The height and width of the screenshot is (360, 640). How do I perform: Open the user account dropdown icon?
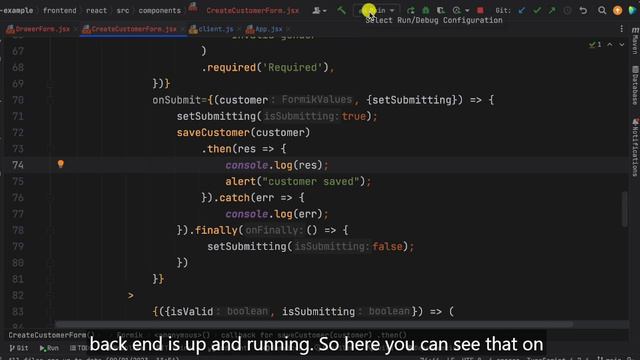319,10
